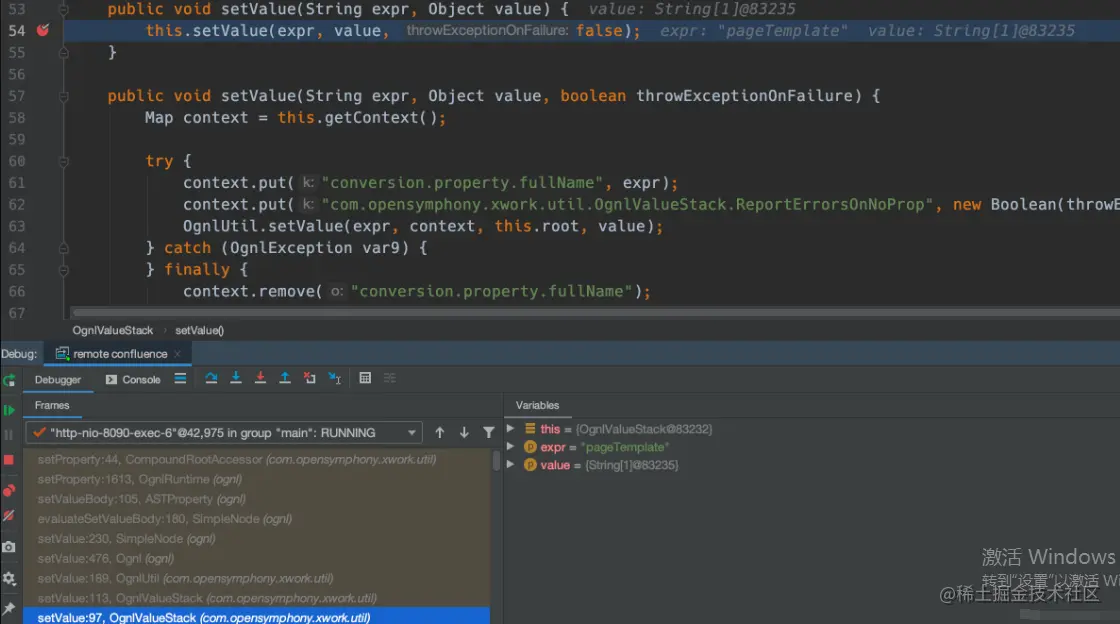Select frame setValue:189, OgnlUtil
The image size is (1120, 624).
point(257,578)
